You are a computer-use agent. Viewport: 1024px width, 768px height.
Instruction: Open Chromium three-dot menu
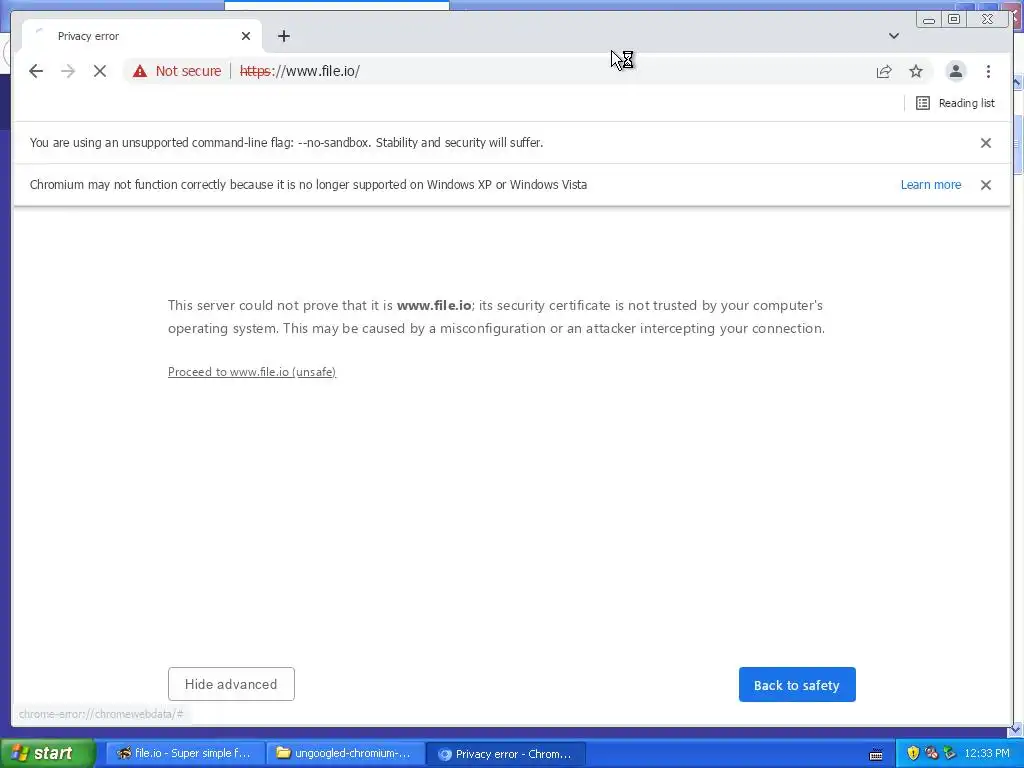(988, 71)
